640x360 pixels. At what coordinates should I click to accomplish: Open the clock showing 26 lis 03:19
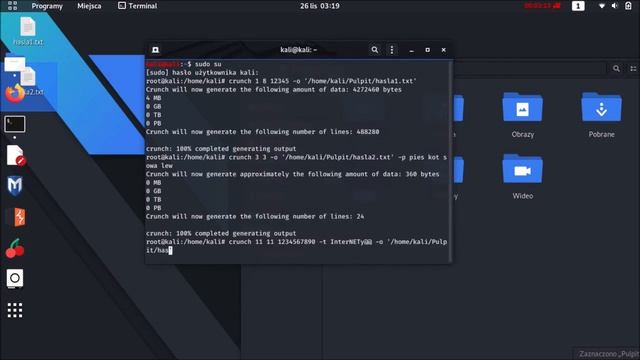[x=320, y=6]
